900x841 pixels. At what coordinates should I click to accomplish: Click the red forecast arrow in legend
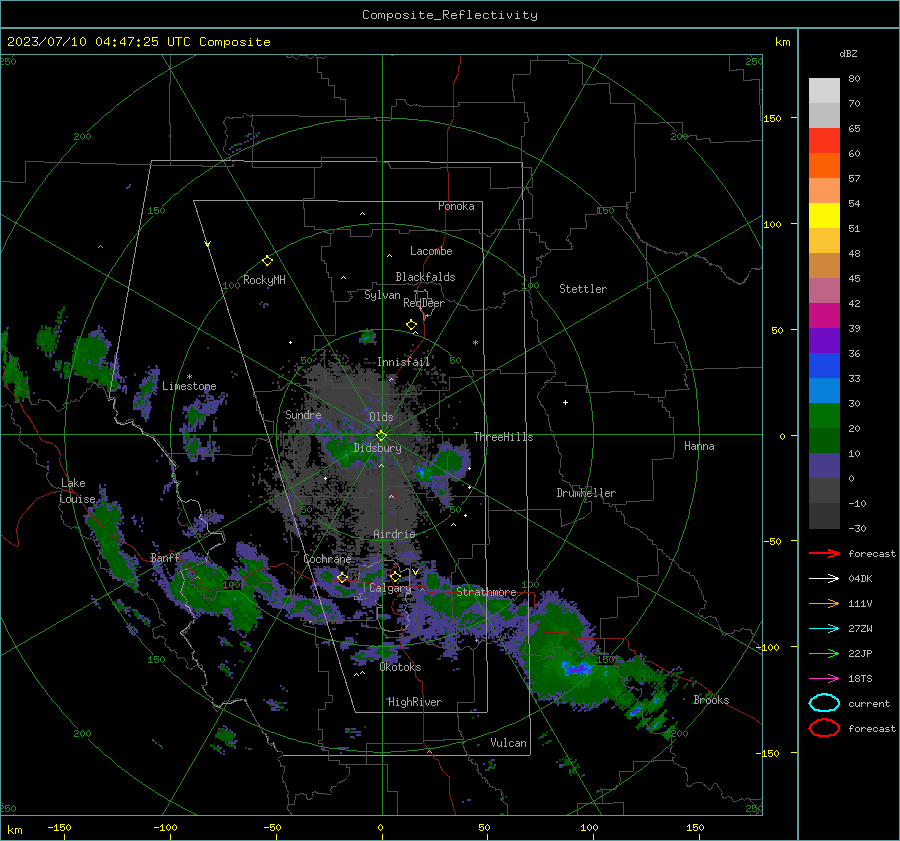[x=824, y=553]
